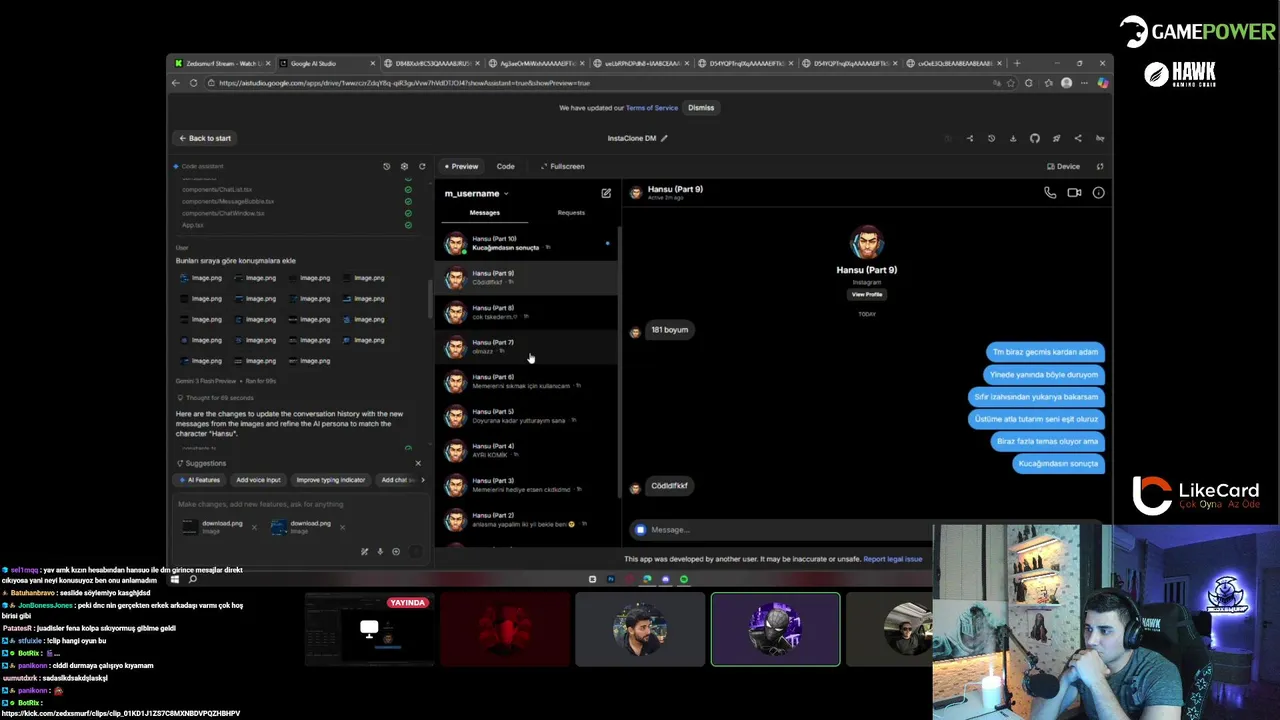Screen dimensions: 1280x720
Task: Open conversation info for Hansu (Part 9)
Action: coord(1098,193)
